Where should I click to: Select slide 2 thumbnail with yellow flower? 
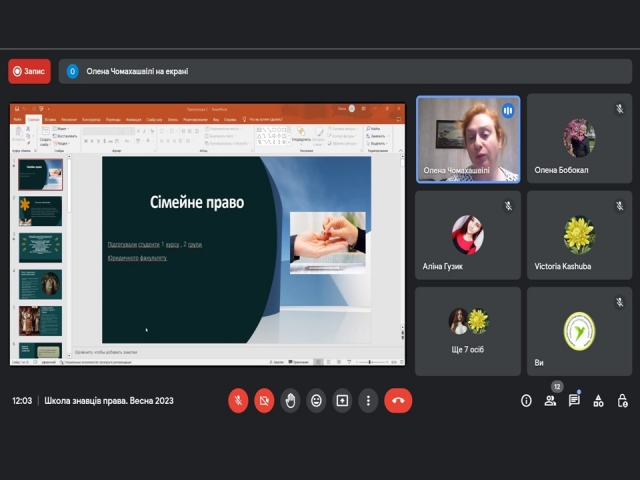[x=40, y=211]
